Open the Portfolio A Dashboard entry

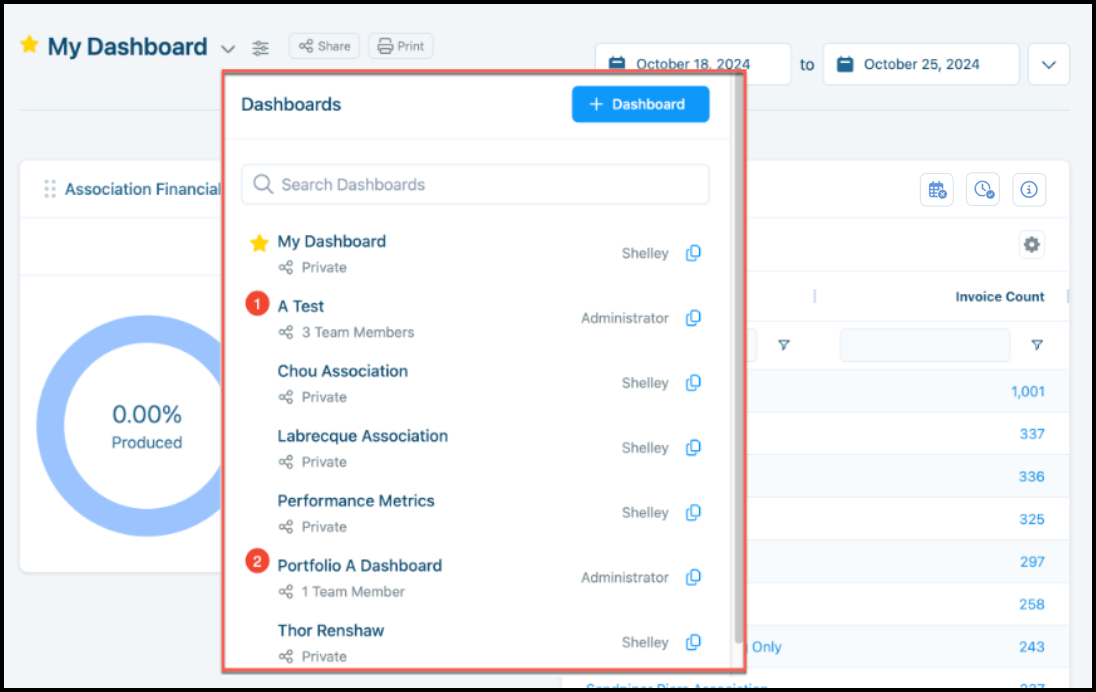click(359, 565)
